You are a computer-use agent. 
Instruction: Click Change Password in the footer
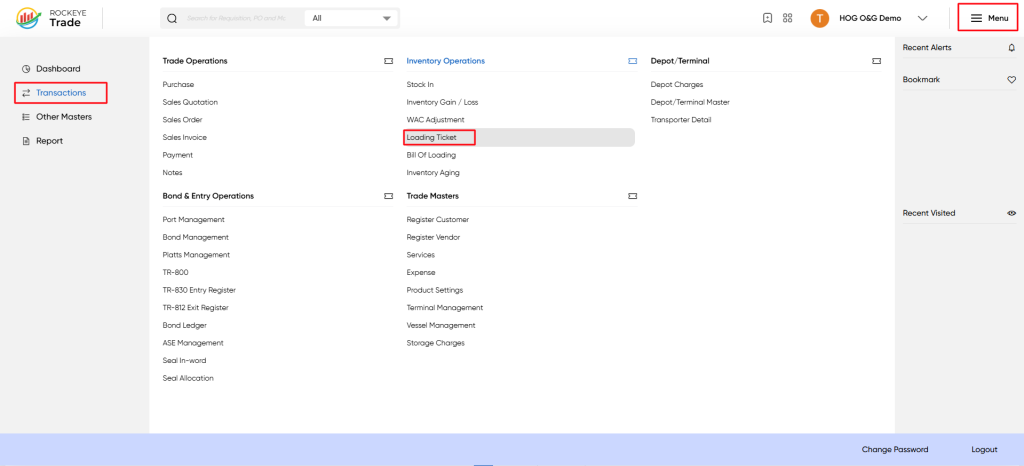click(x=895, y=450)
